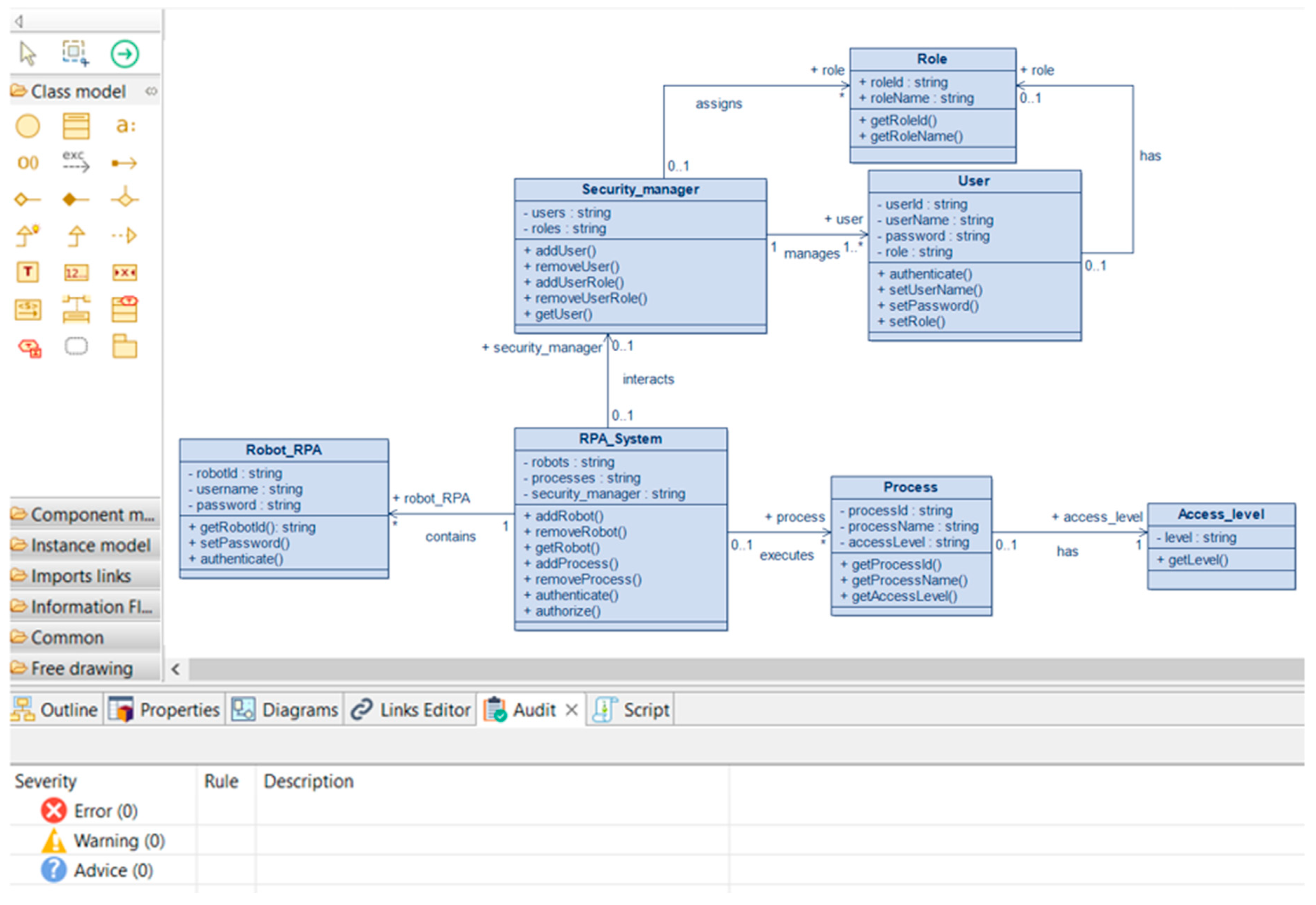Screen dimensions: 1316x905
Task: Pick the DataType 'T' box tool
Action: click(27, 272)
